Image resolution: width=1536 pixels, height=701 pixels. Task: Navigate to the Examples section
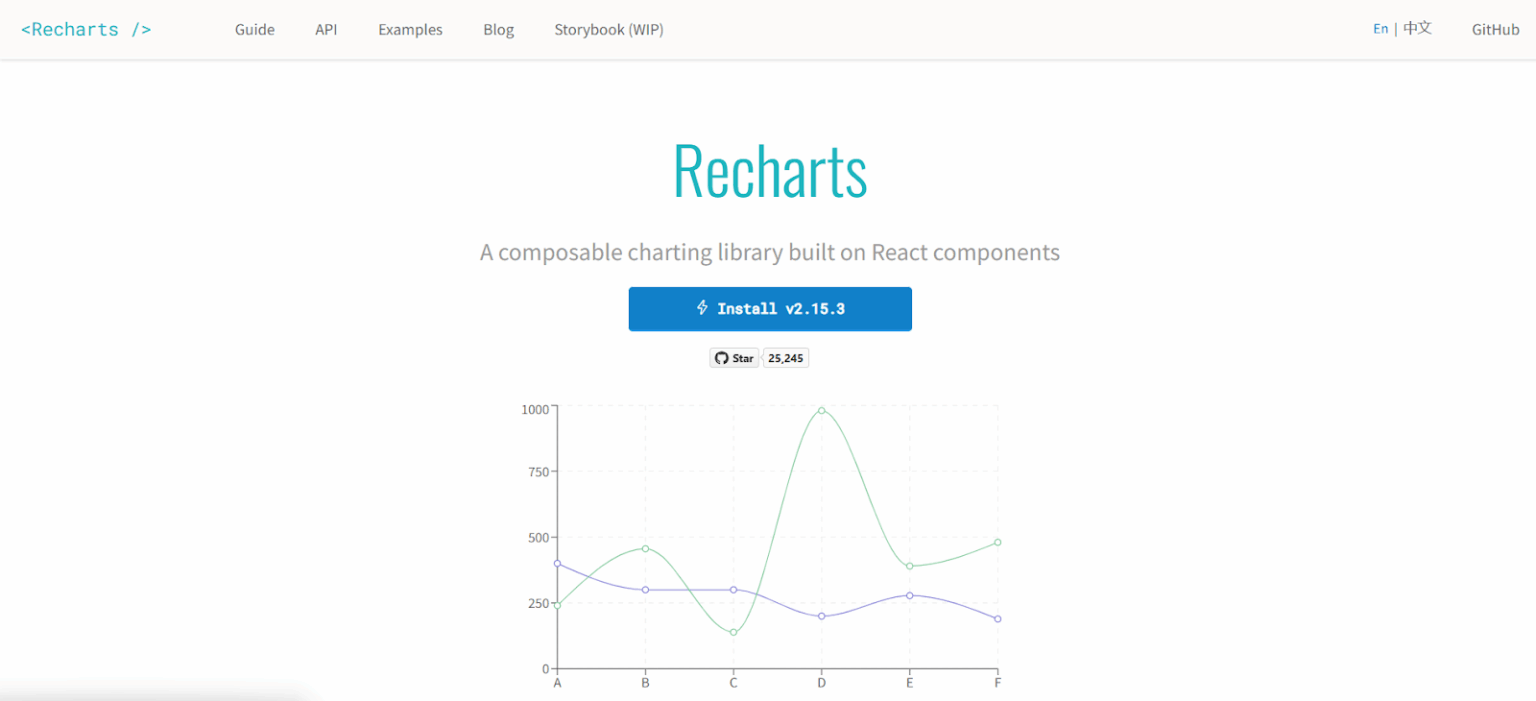click(x=410, y=29)
